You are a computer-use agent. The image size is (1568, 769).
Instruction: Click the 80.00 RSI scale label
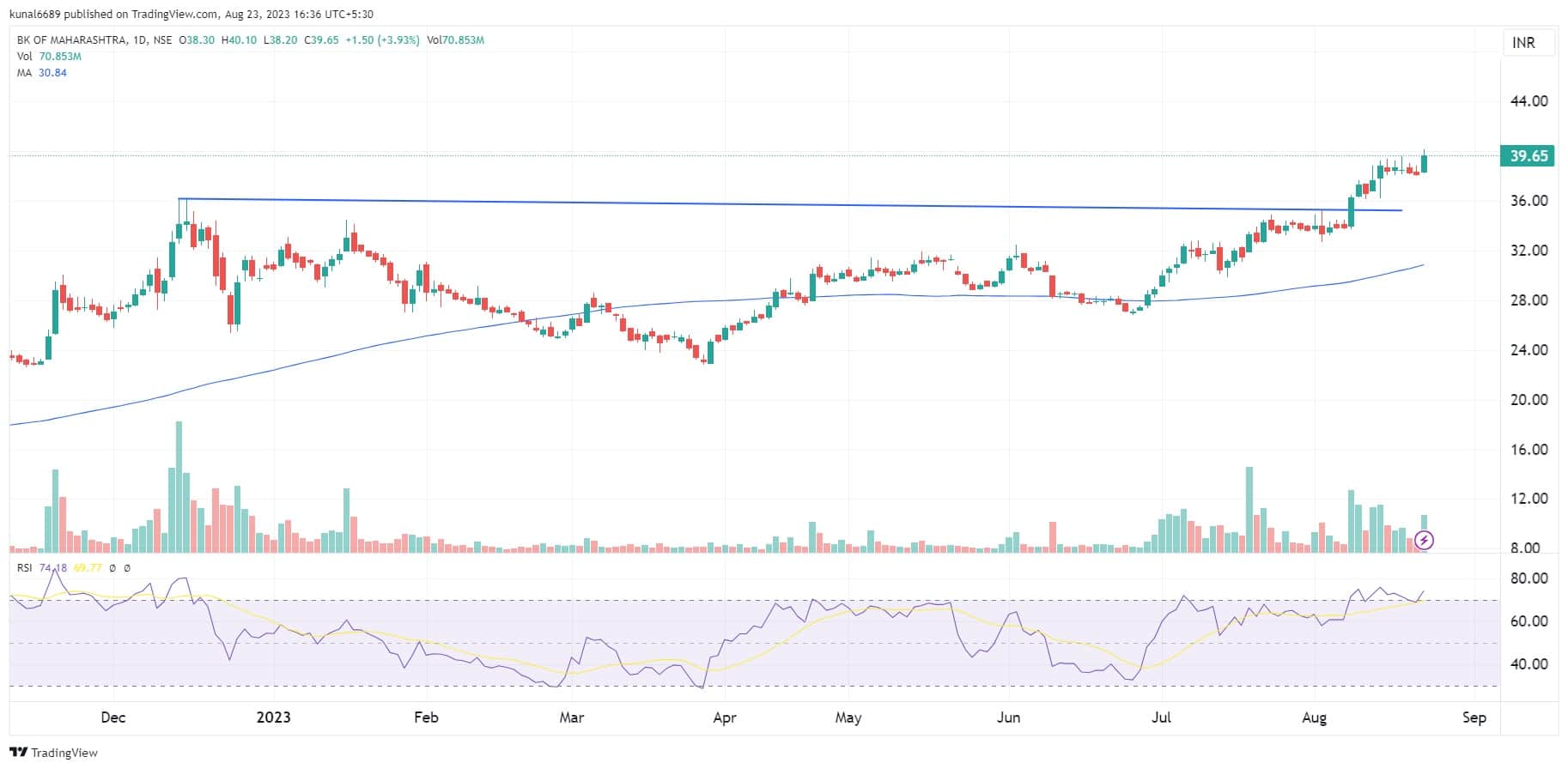1528,578
